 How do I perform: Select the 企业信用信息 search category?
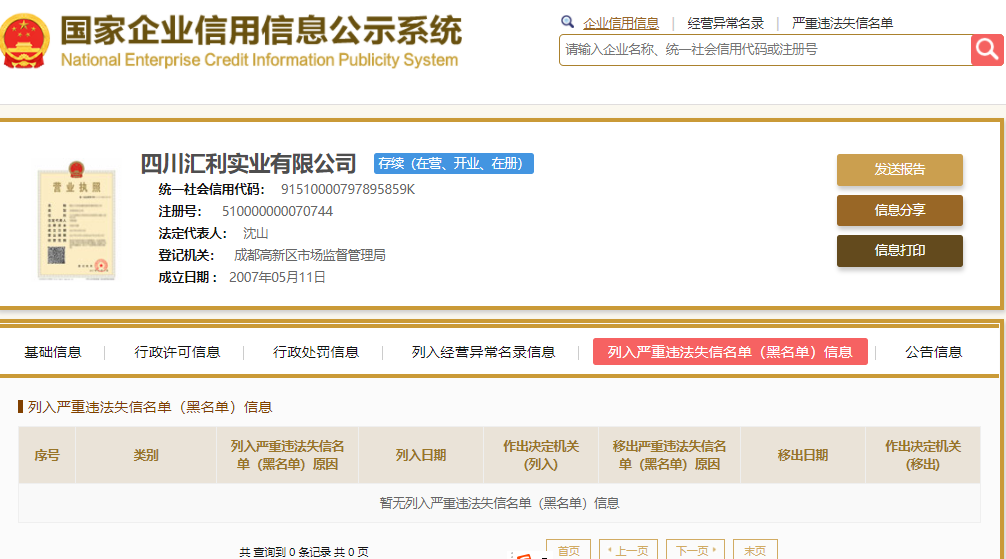pyautogui.click(x=620, y=24)
